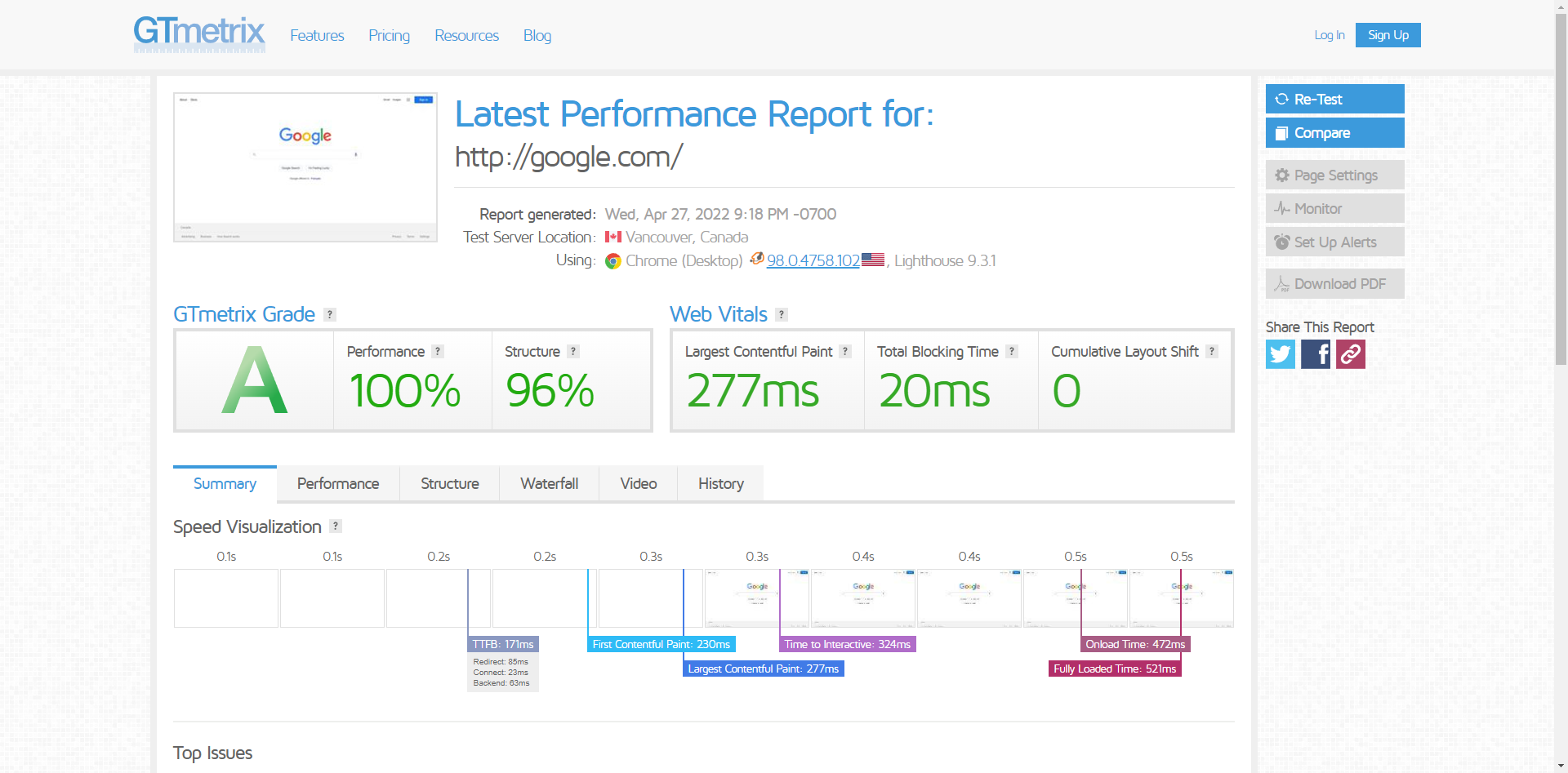Open the Waterfall tab
The width and height of the screenshot is (1568, 773).
point(549,483)
